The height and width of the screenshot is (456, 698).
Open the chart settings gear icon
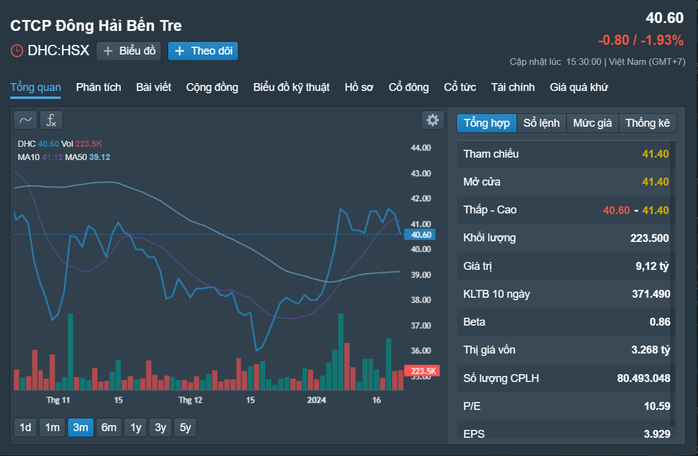[x=432, y=120]
